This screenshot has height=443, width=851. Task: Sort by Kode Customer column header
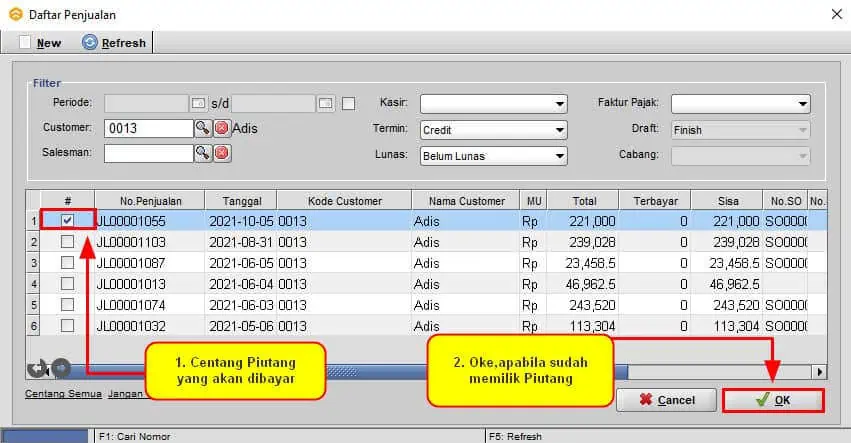click(x=345, y=201)
